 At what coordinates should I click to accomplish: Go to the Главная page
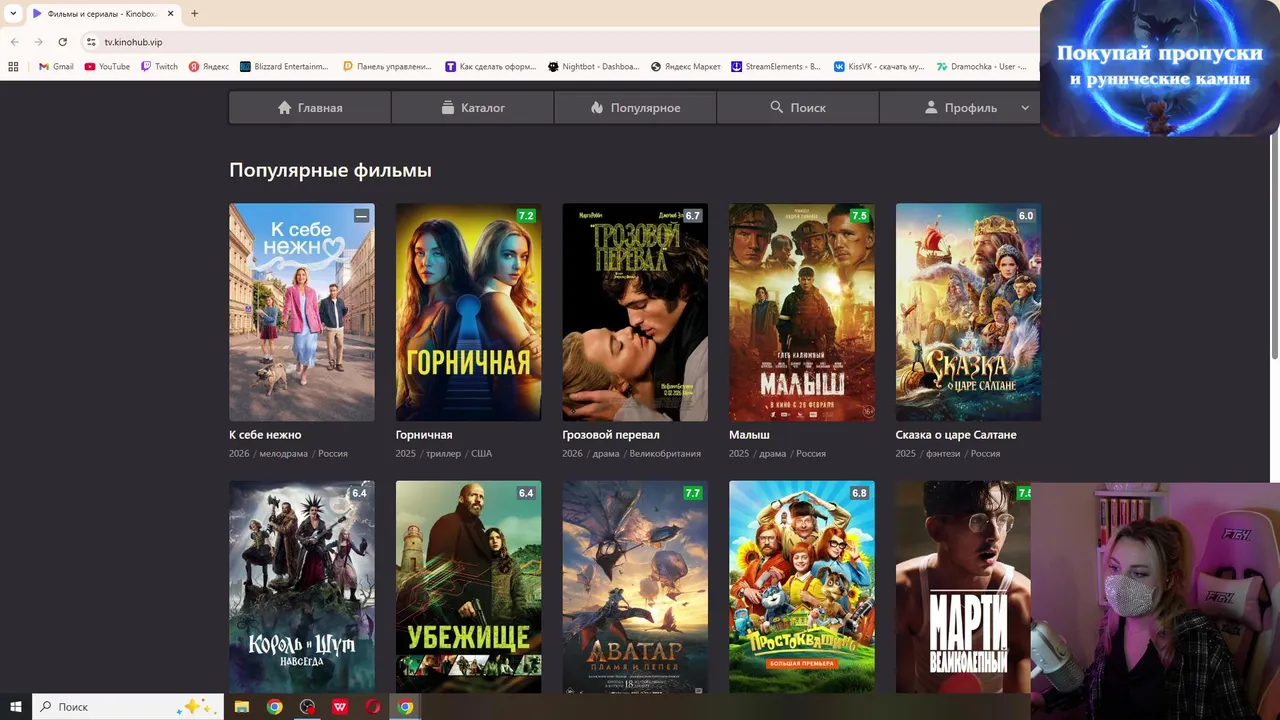[310, 108]
